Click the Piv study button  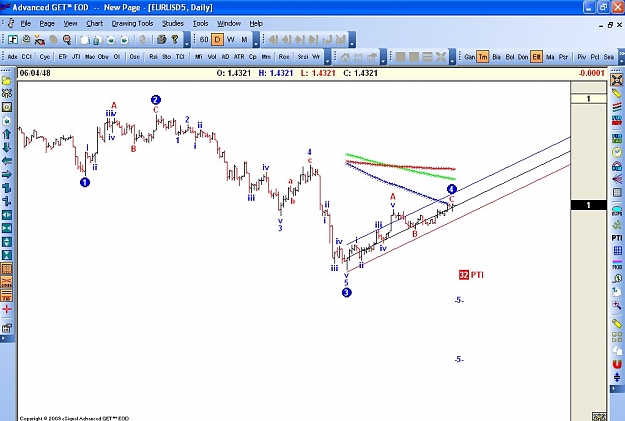(582, 57)
